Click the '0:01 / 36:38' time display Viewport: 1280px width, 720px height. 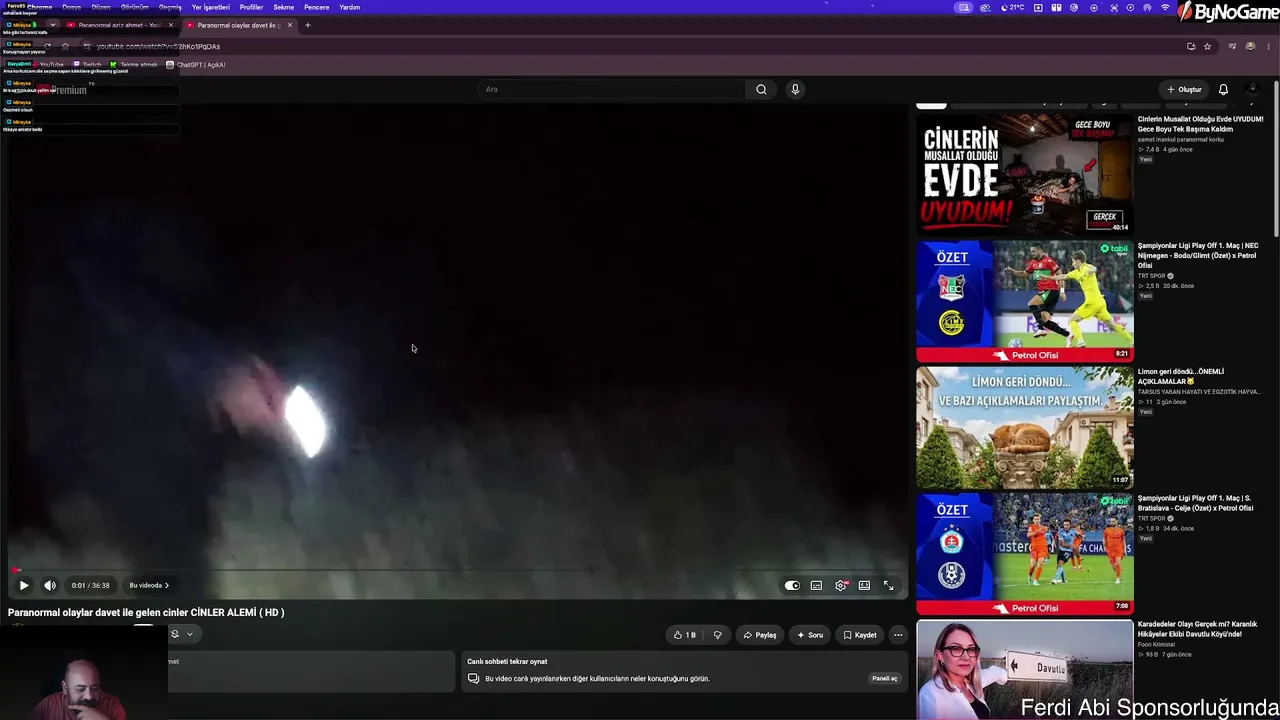coord(90,585)
